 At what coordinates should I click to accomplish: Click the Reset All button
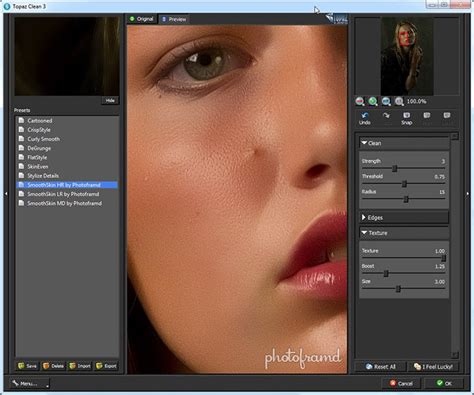380,367
